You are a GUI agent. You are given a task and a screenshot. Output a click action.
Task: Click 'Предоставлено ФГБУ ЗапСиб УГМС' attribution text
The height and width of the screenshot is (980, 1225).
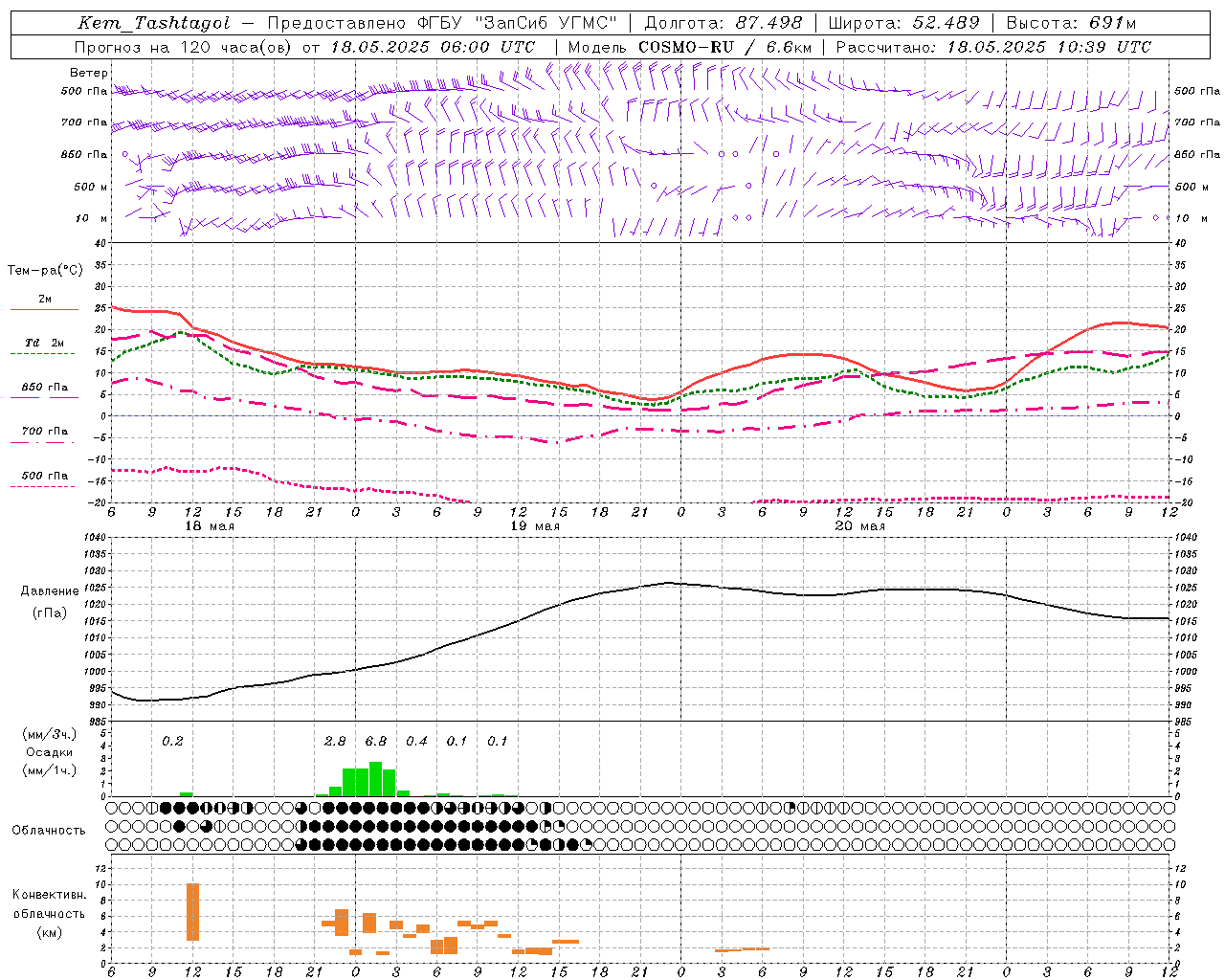442,23
